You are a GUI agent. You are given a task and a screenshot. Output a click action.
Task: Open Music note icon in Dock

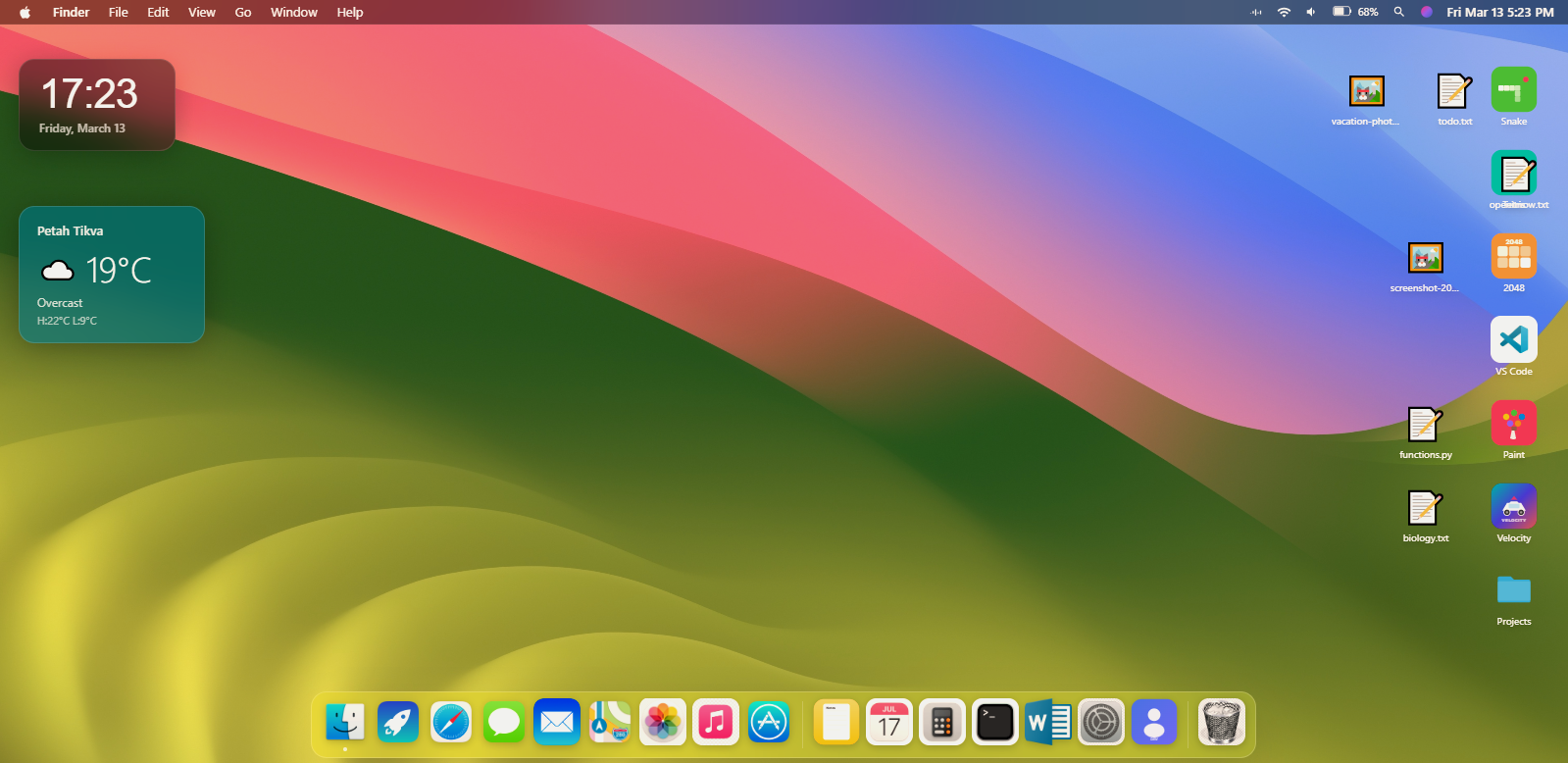coord(716,724)
